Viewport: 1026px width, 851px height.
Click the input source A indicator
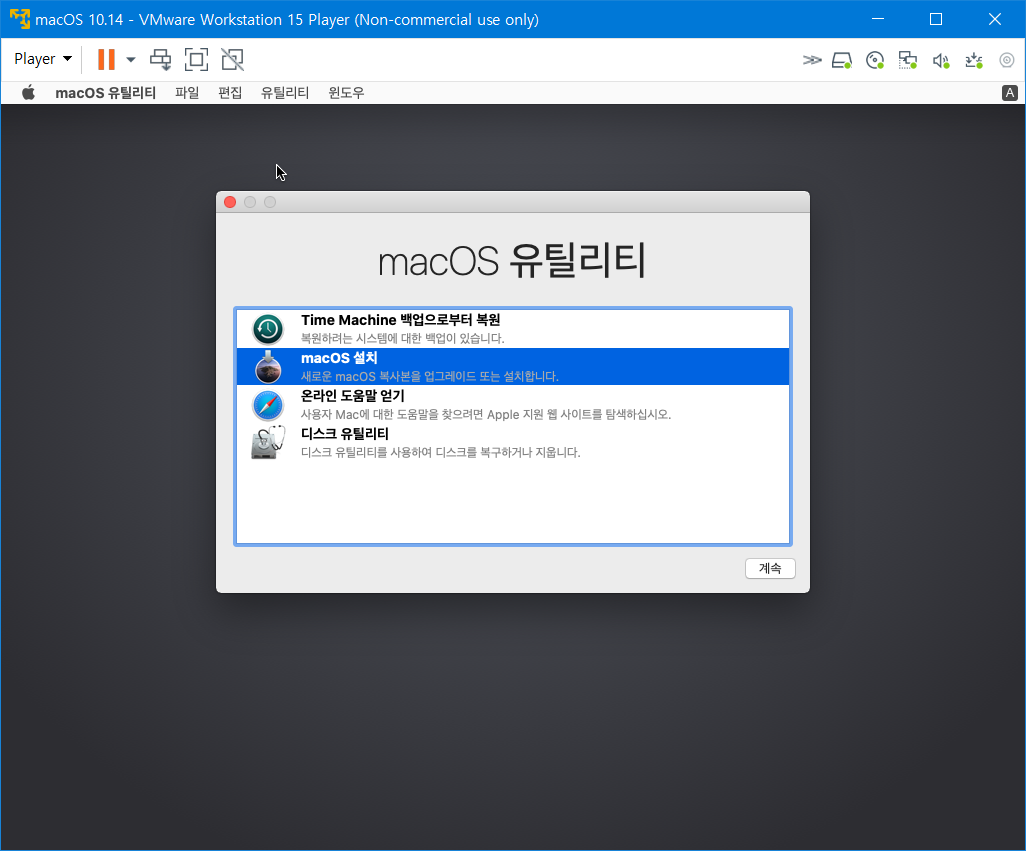click(x=1010, y=93)
